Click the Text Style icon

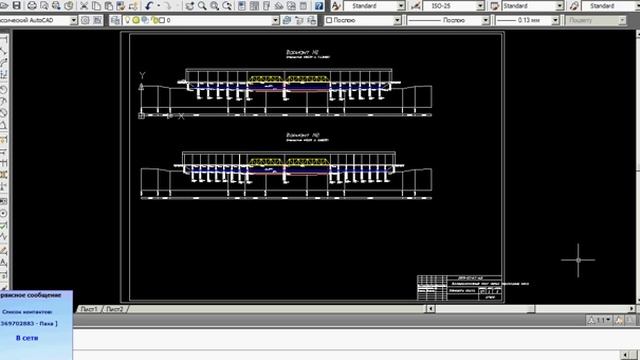(336, 6)
